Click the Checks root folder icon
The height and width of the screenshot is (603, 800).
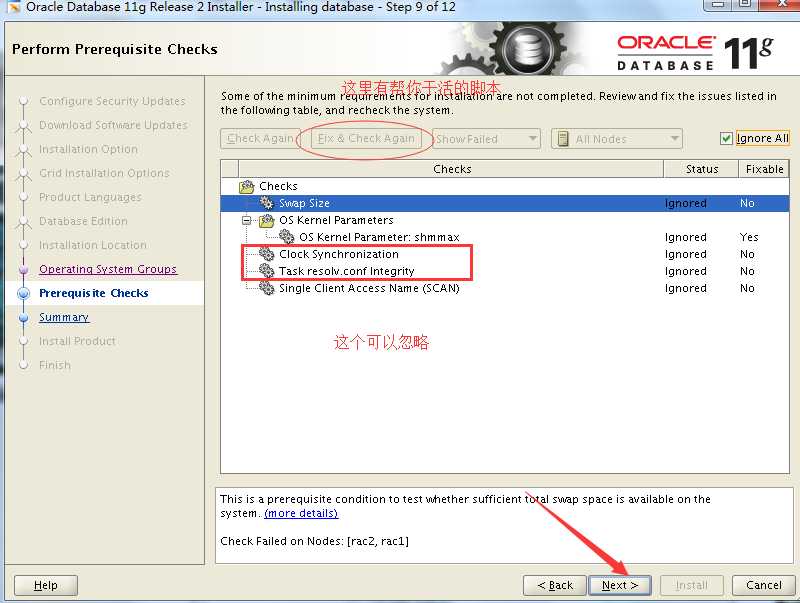click(247, 186)
